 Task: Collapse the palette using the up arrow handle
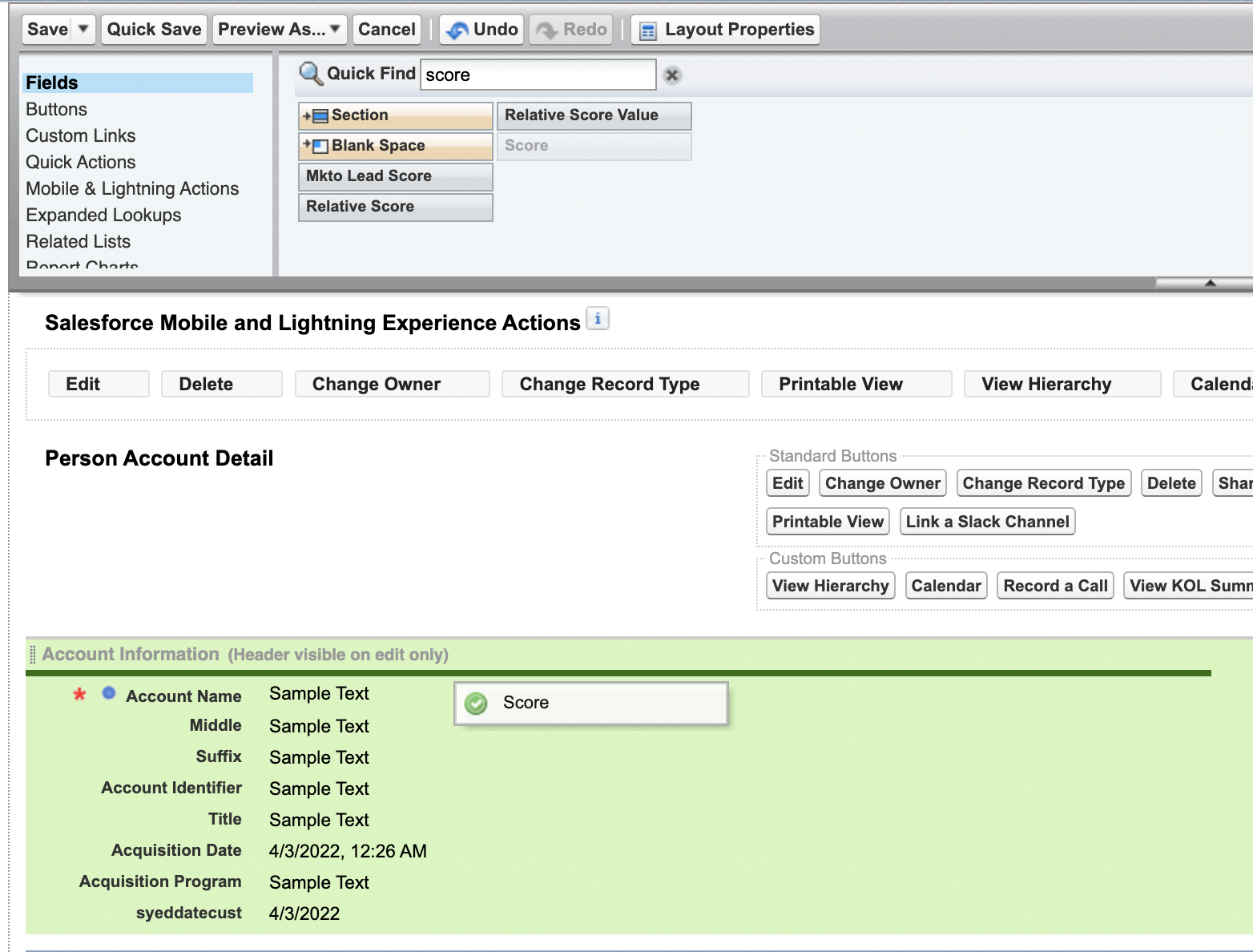(x=1210, y=282)
